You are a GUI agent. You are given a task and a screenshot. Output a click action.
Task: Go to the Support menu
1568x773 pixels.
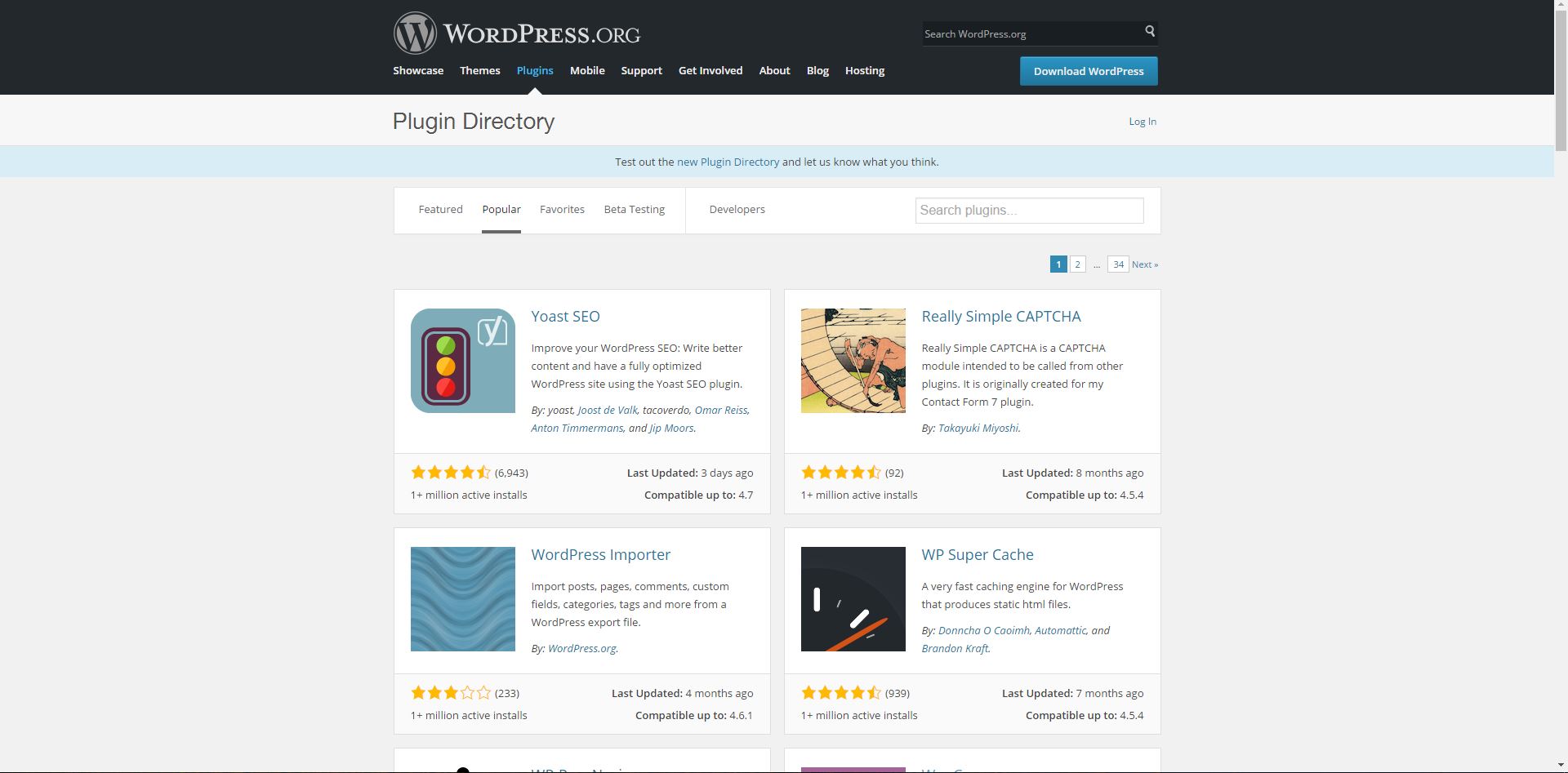pyautogui.click(x=641, y=71)
